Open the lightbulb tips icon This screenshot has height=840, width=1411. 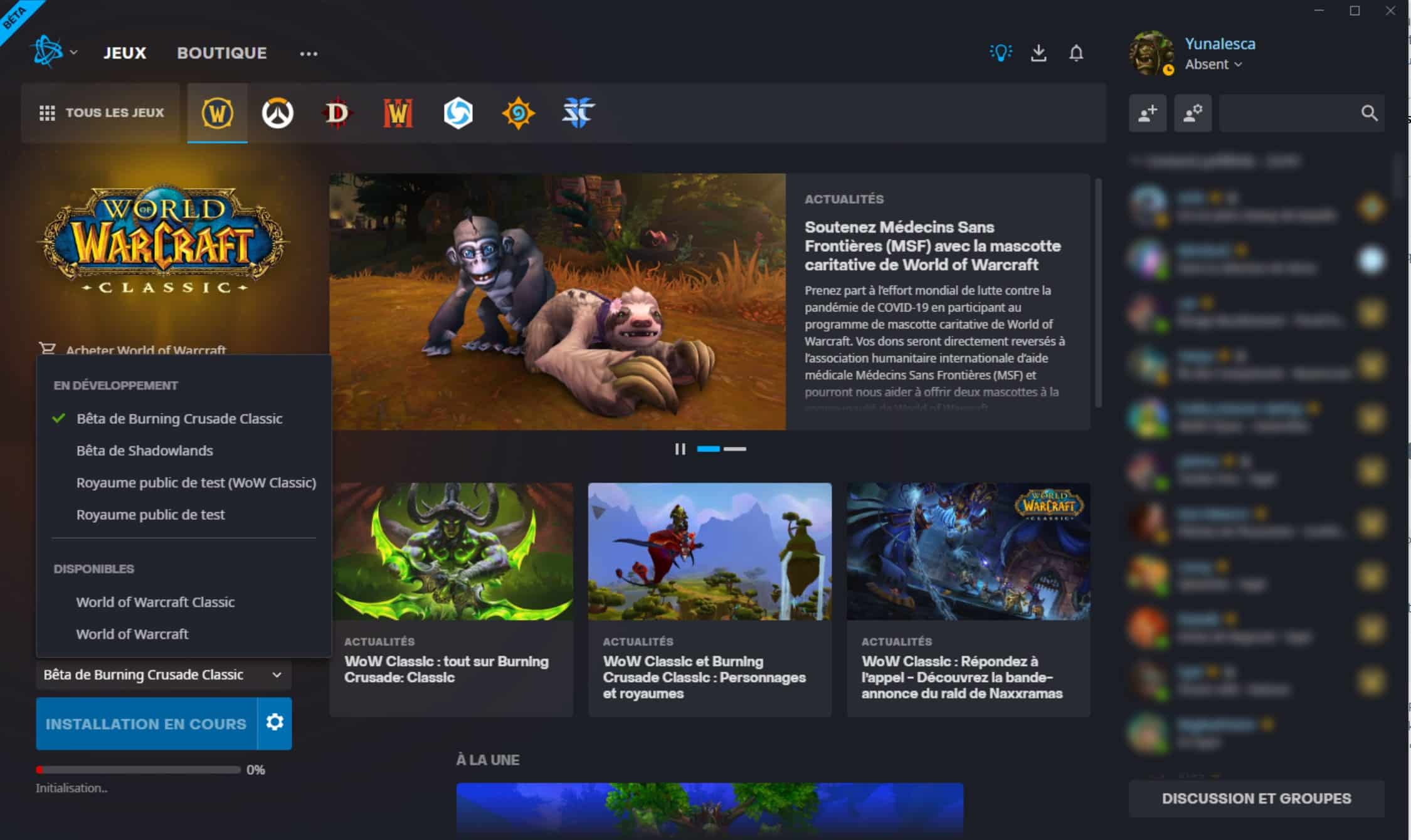pos(1000,53)
